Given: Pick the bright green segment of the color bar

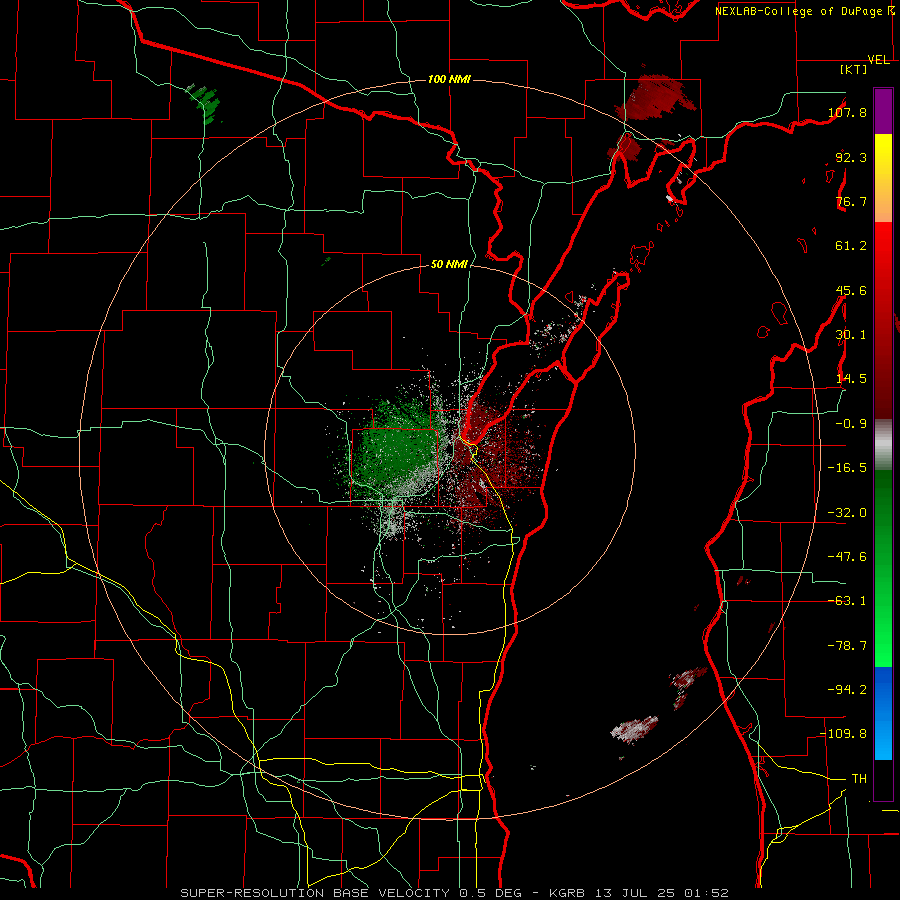Looking at the screenshot, I should click(x=883, y=631).
